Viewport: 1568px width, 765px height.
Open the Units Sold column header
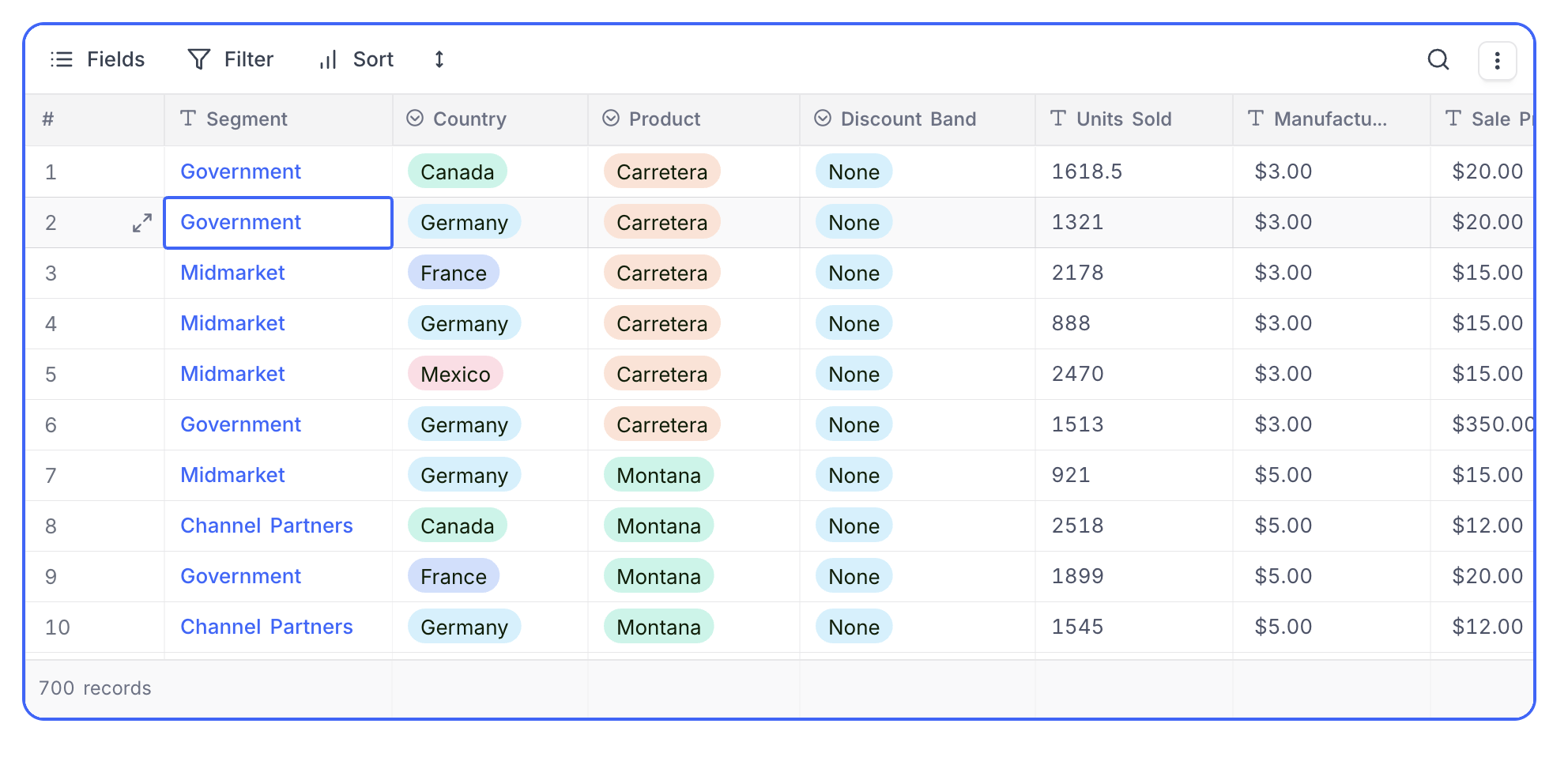pos(1123,119)
